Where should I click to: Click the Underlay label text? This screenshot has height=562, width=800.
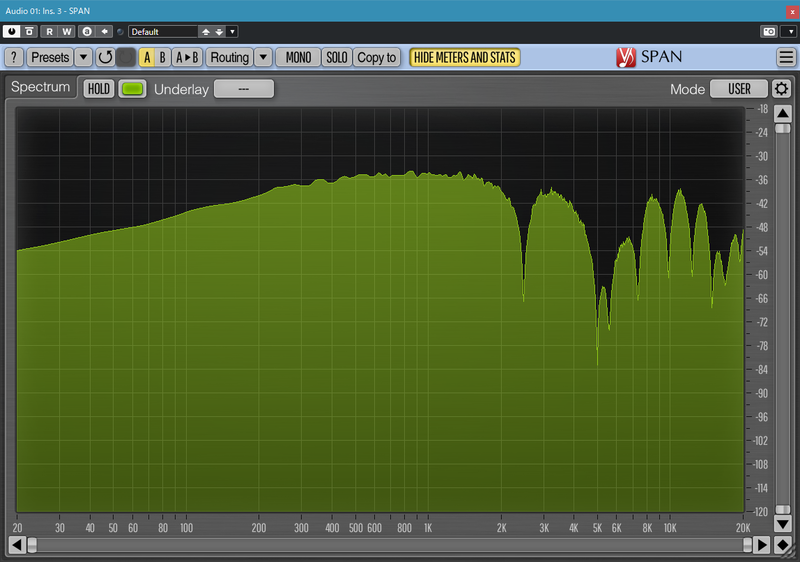pos(181,89)
